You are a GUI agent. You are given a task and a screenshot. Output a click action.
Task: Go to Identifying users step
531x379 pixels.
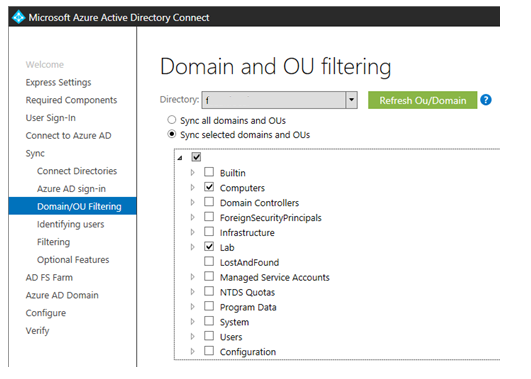tap(70, 224)
